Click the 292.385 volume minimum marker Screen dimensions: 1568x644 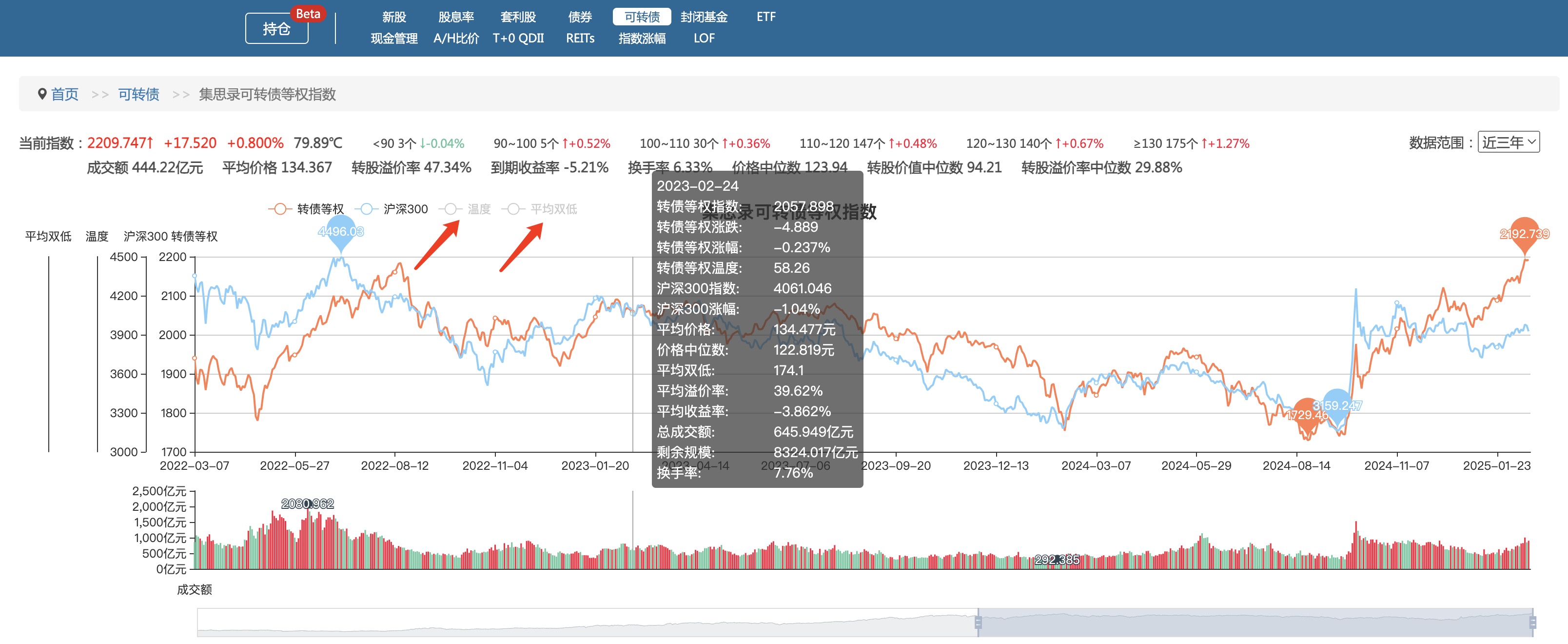(x=1057, y=559)
